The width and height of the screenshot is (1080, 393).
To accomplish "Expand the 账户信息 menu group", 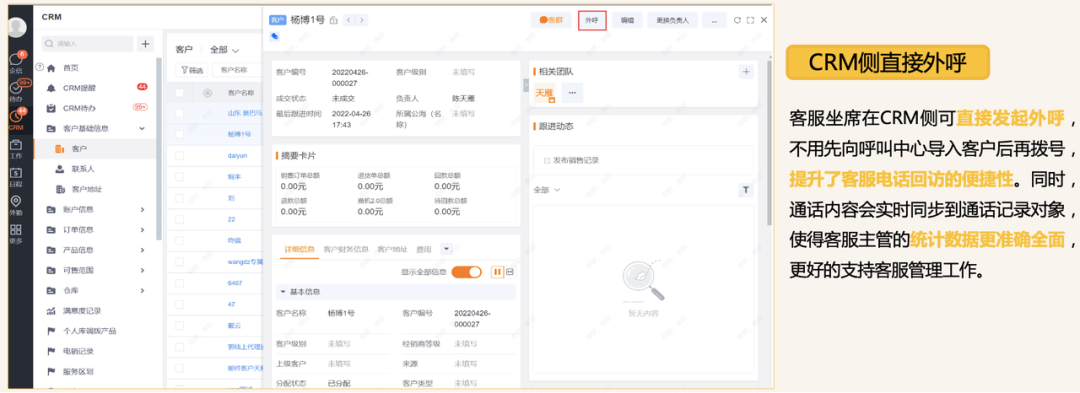I will pos(142,209).
